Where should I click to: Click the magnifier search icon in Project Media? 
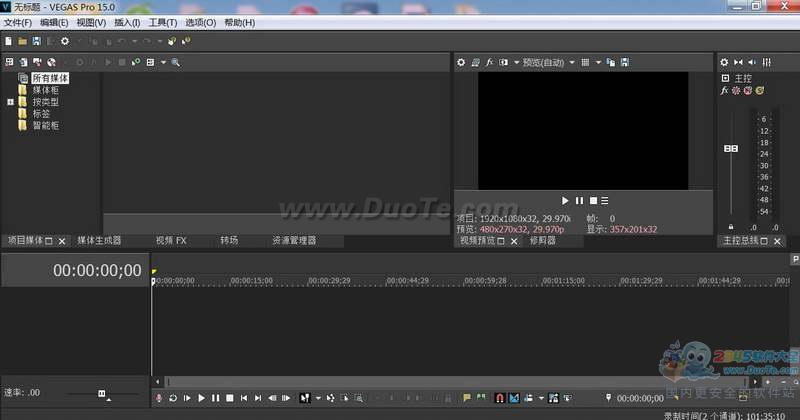tap(176, 62)
